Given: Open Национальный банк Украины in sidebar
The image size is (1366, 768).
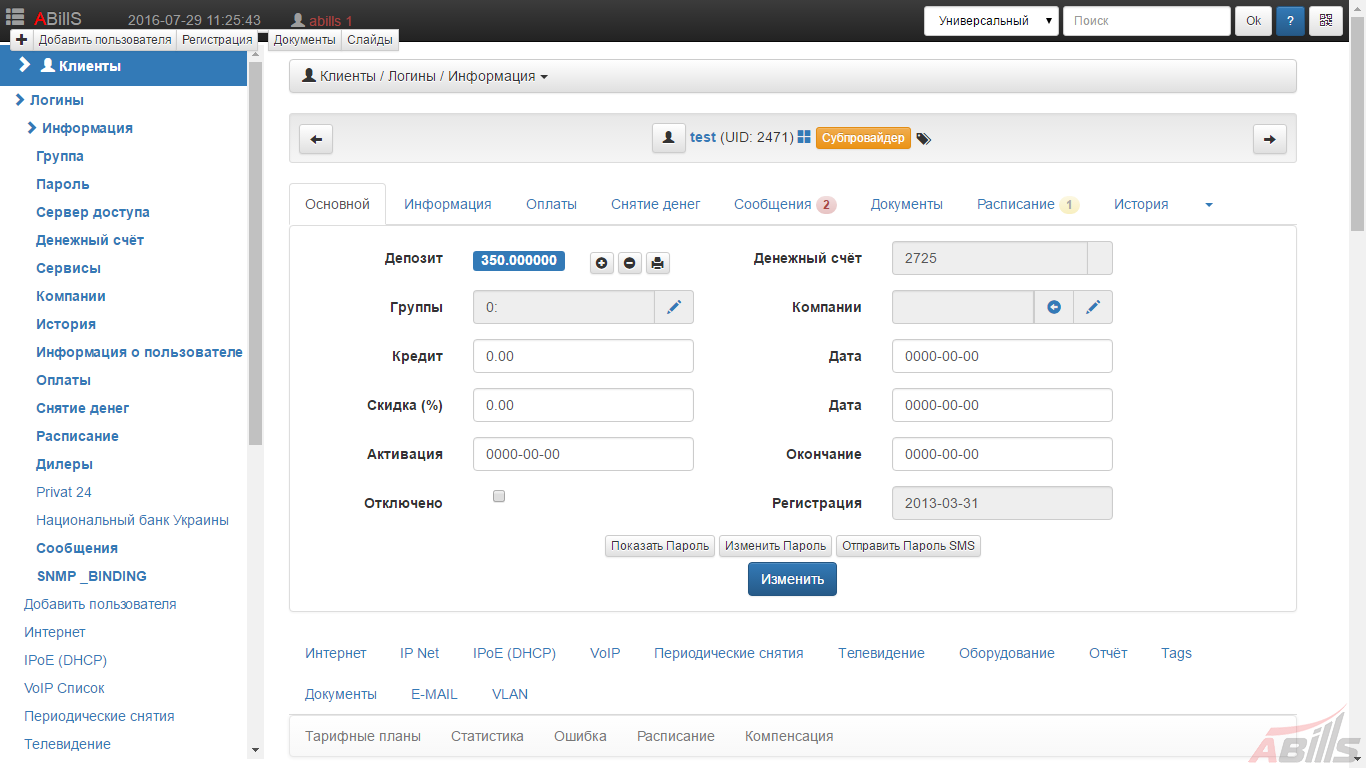Looking at the screenshot, I should [132, 520].
